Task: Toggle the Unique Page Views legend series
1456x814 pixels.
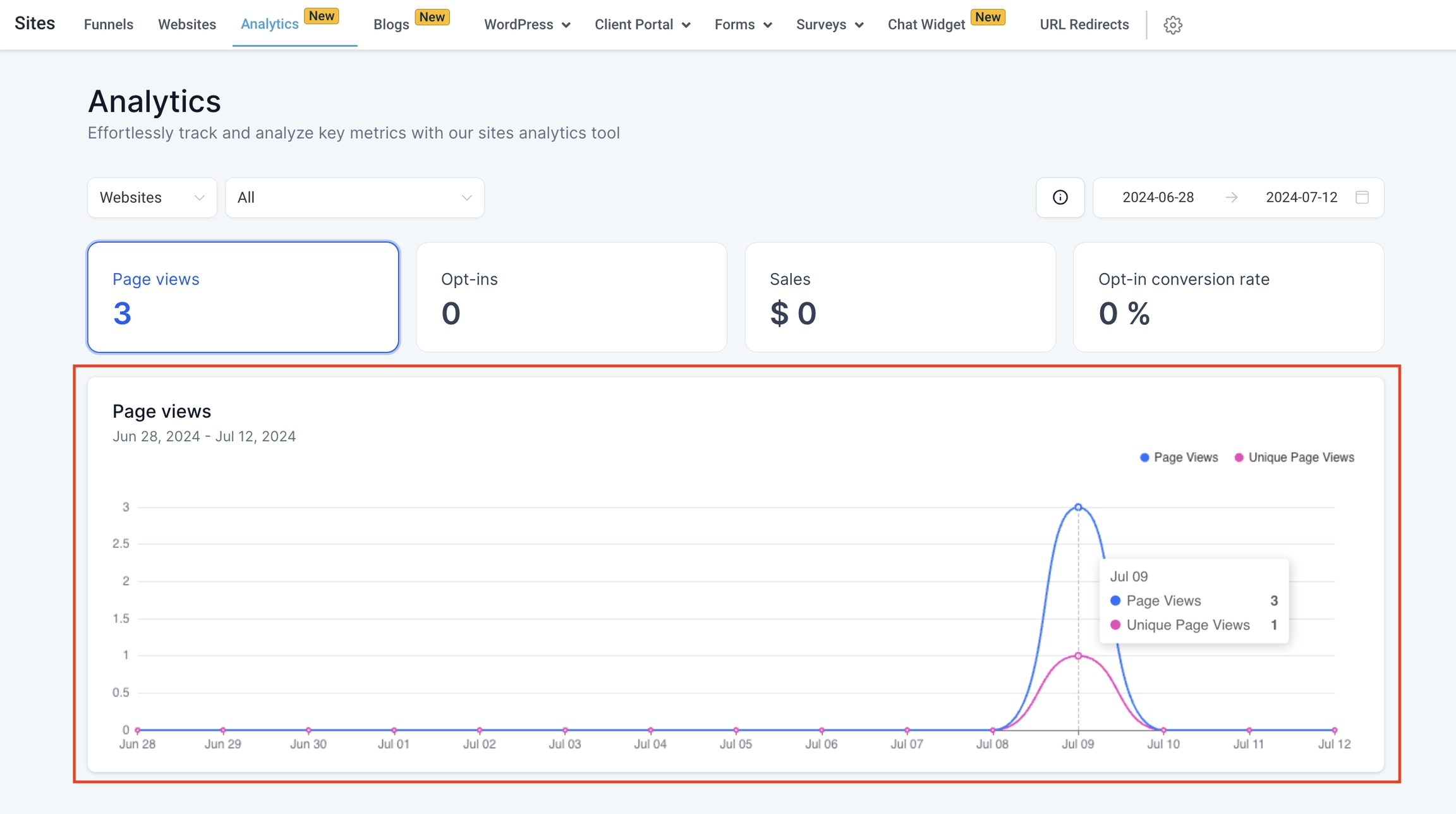Action: [x=1294, y=457]
